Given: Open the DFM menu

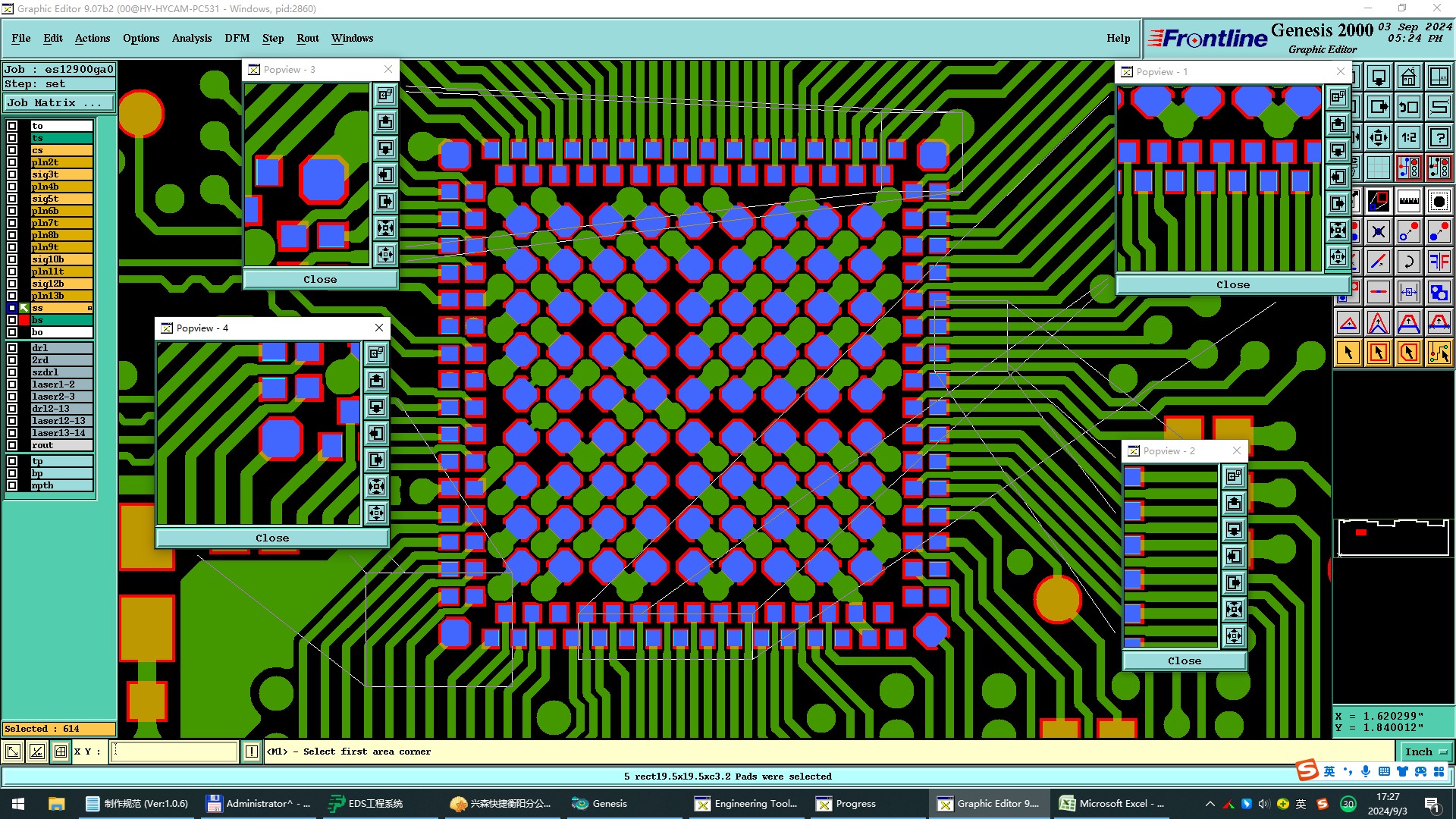Looking at the screenshot, I should click(x=237, y=38).
